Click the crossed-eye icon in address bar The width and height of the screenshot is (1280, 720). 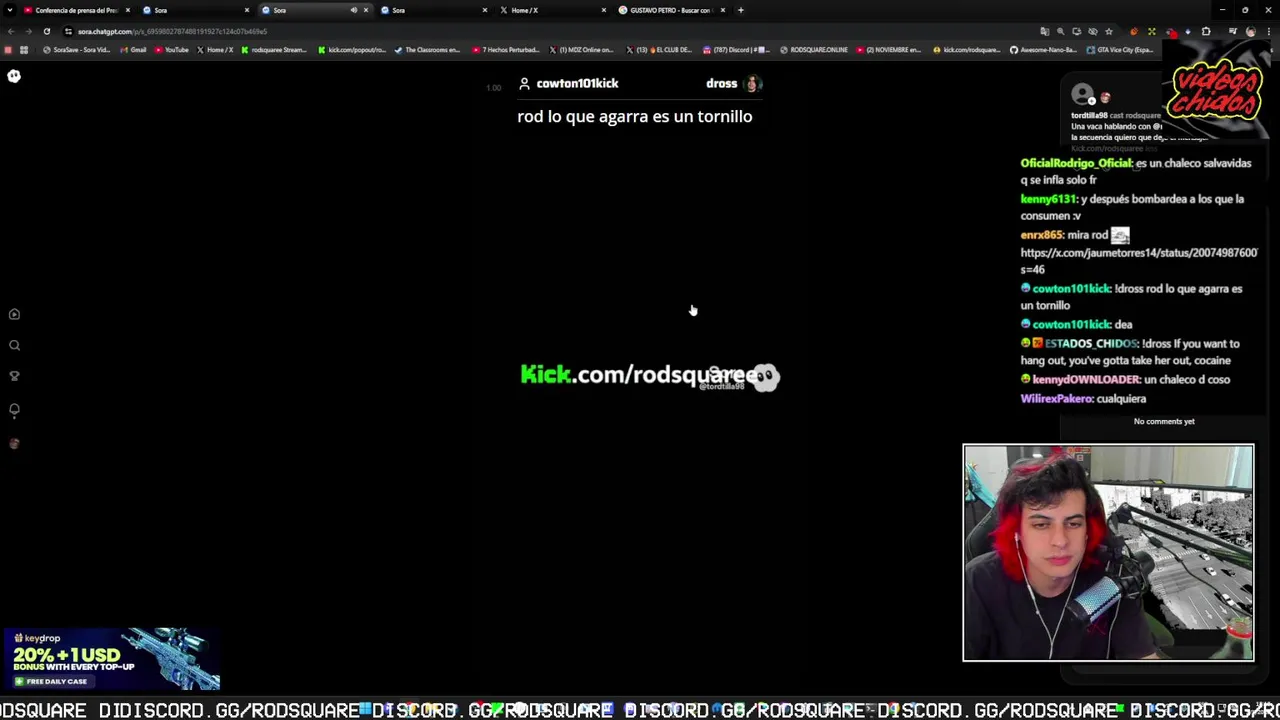(x=1093, y=31)
